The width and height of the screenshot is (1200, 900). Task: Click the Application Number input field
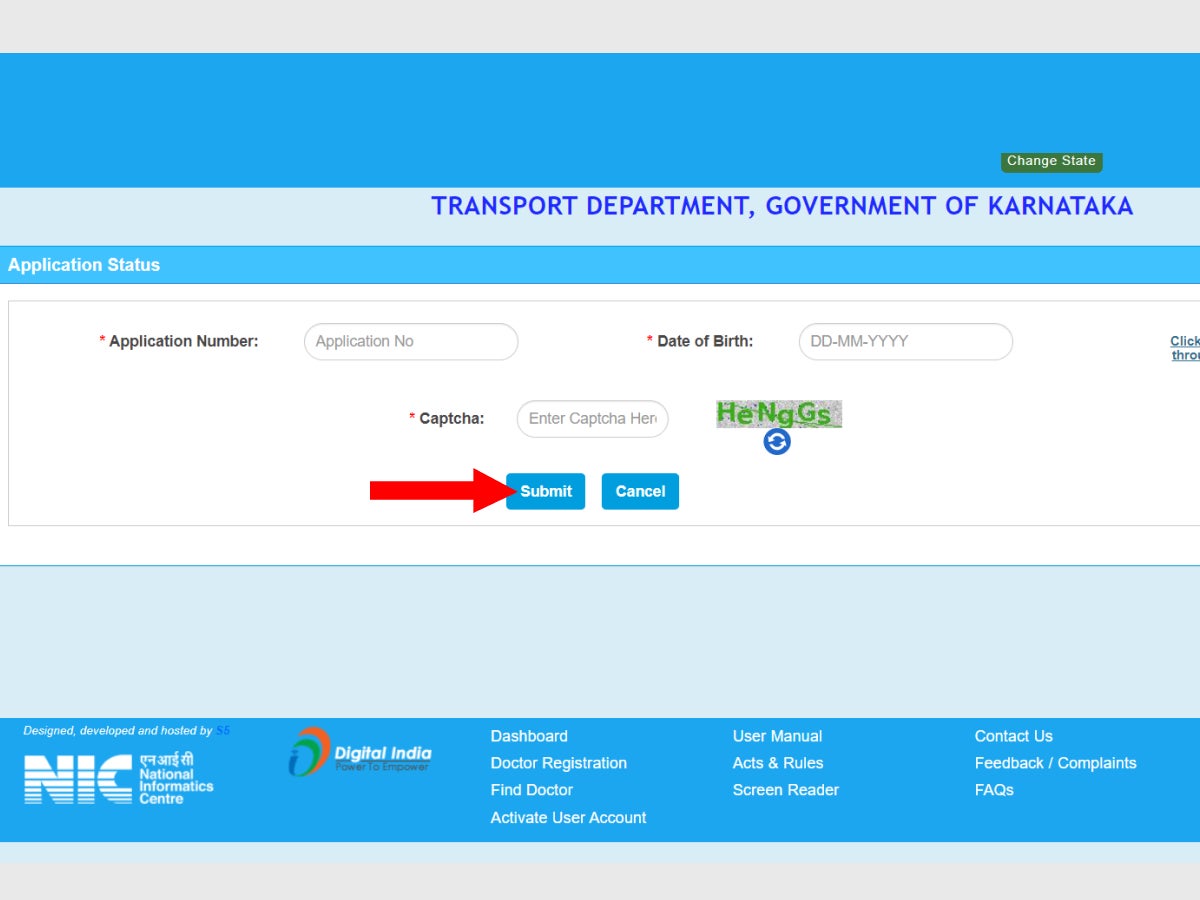(x=410, y=341)
